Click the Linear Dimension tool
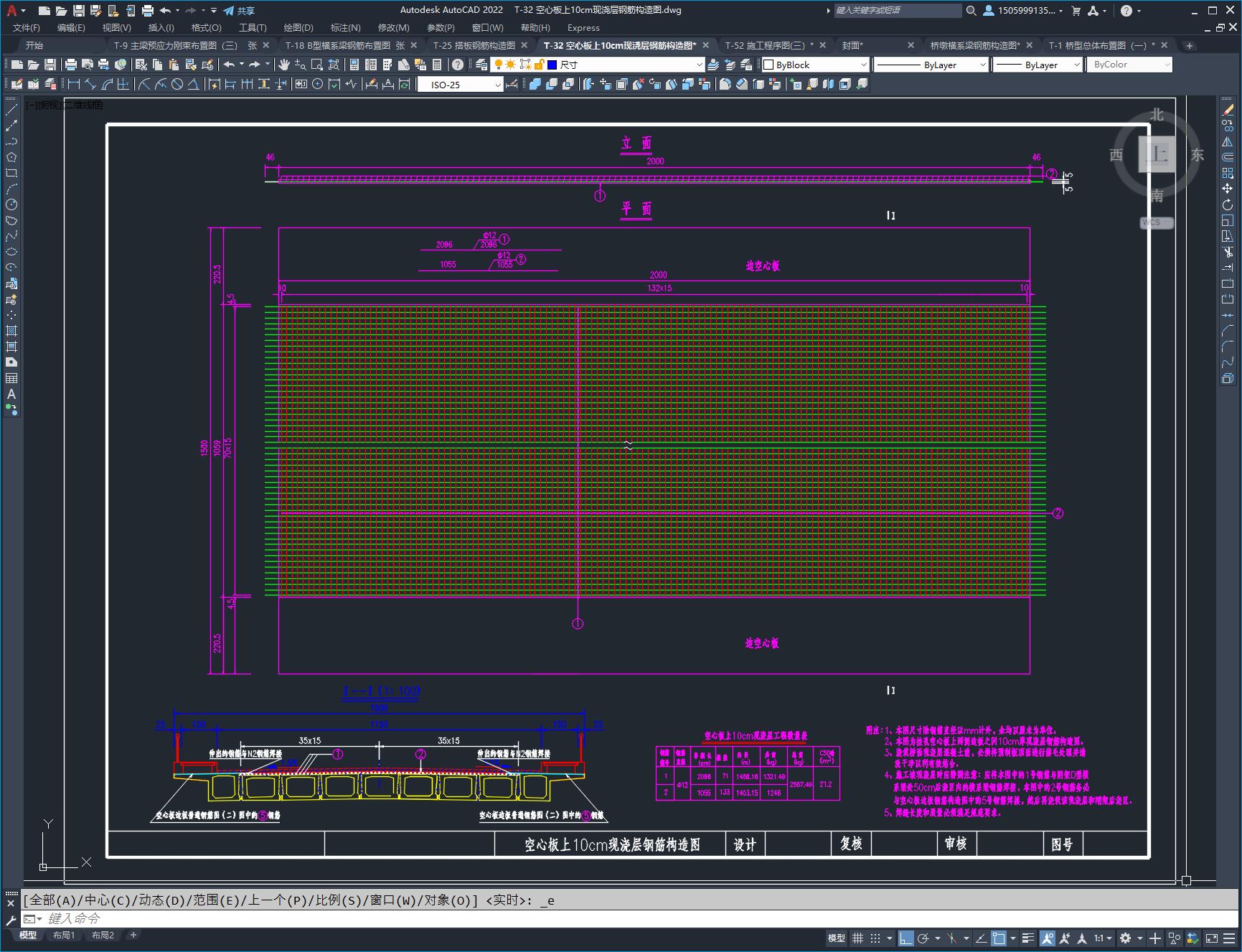 (x=74, y=85)
